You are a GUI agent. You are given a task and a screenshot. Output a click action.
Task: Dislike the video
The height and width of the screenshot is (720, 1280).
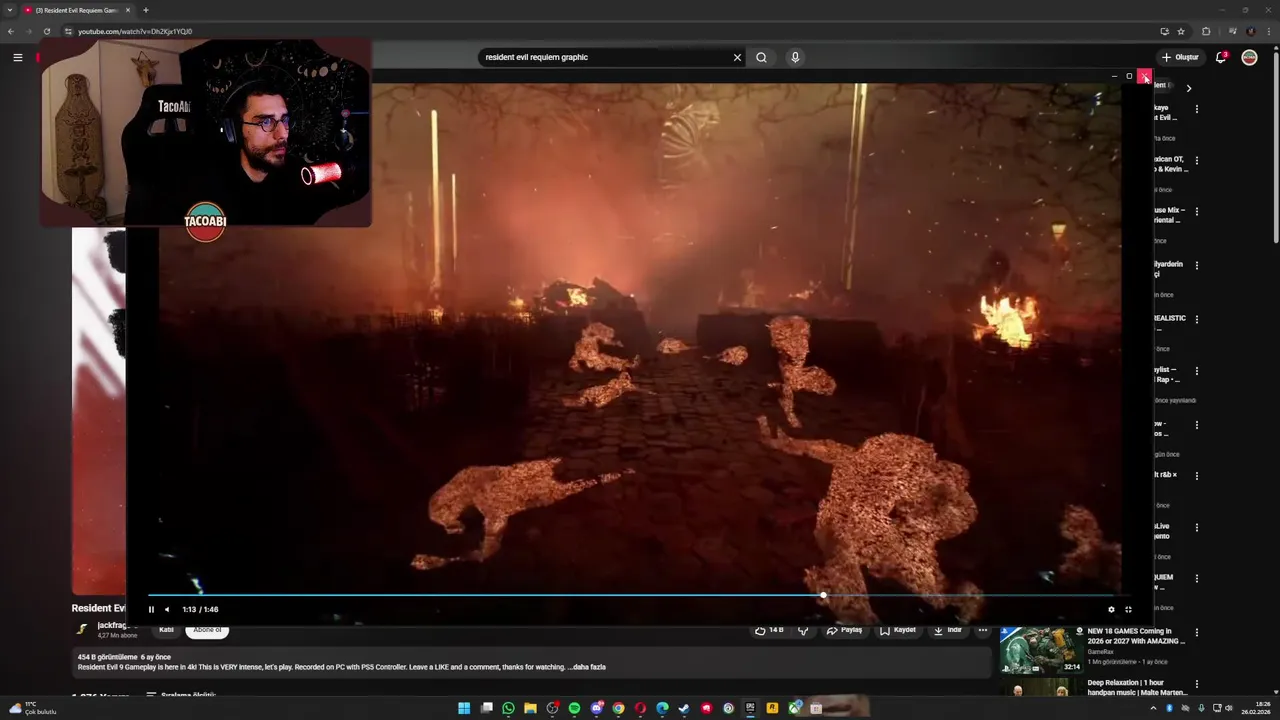click(803, 630)
